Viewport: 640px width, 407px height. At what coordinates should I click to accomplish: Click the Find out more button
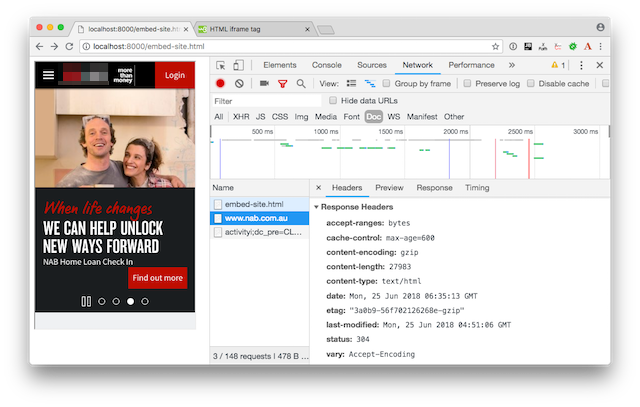[x=158, y=278]
